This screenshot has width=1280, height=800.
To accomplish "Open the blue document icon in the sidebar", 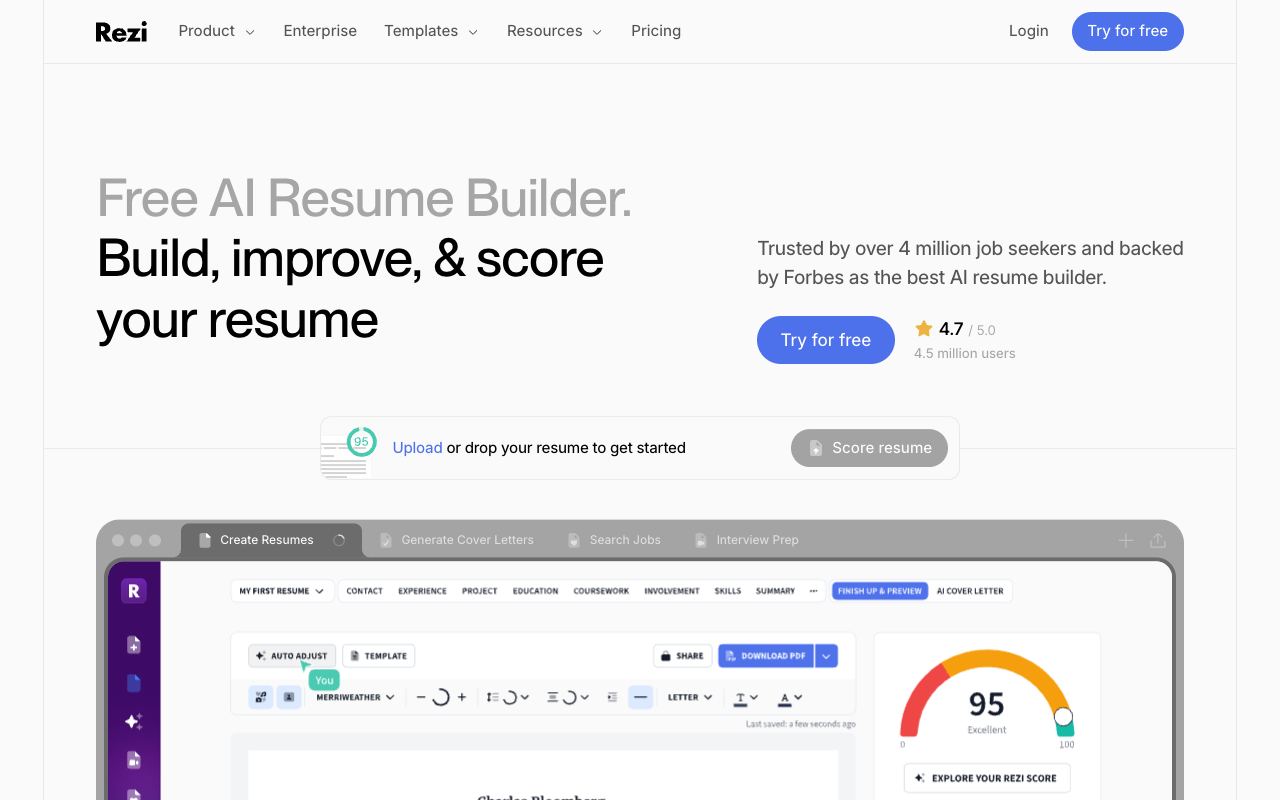I will pos(134,684).
